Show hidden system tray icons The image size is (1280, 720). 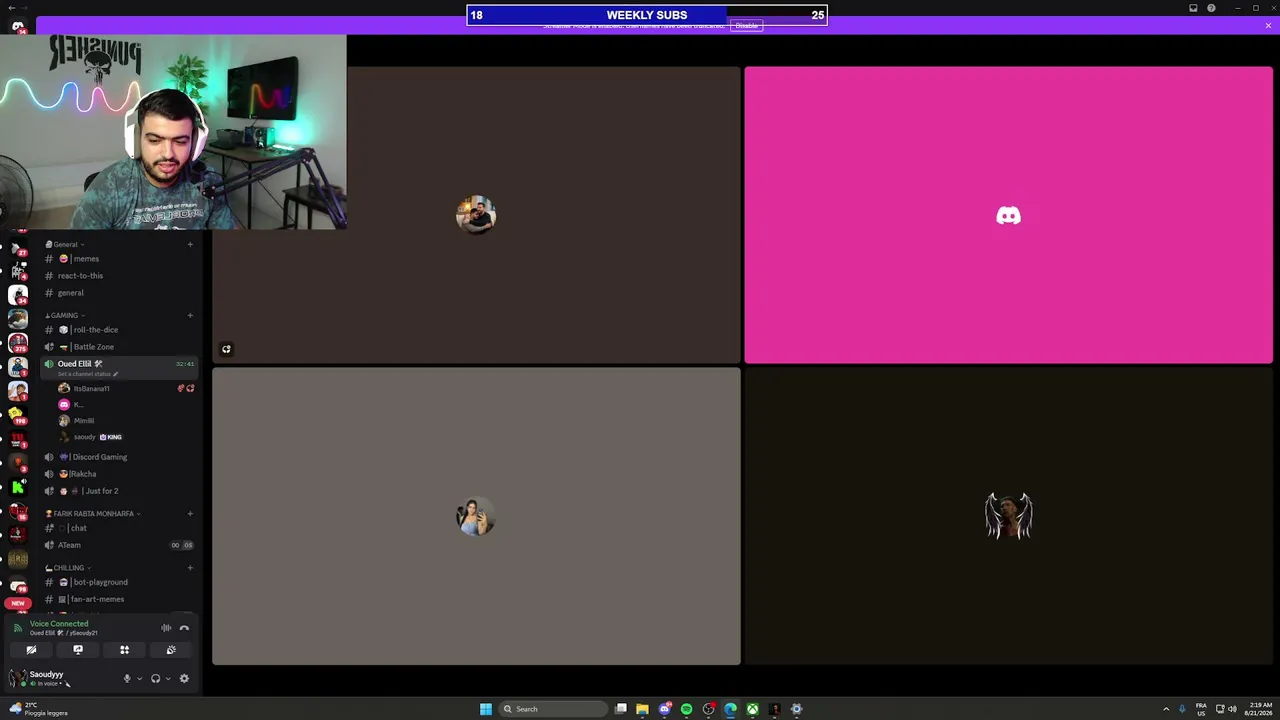pos(1165,709)
